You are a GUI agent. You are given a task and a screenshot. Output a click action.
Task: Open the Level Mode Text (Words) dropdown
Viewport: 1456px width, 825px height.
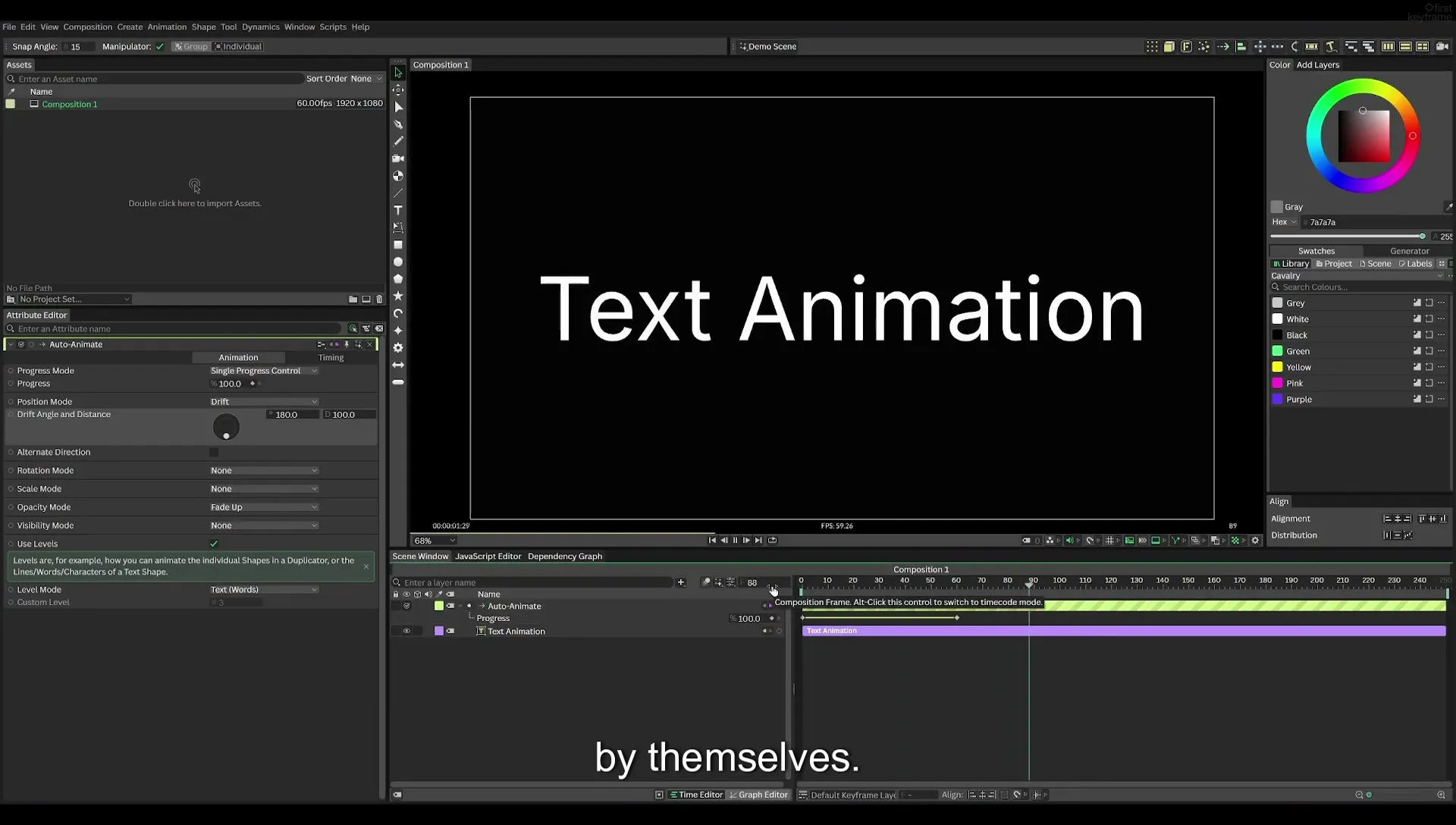264,589
